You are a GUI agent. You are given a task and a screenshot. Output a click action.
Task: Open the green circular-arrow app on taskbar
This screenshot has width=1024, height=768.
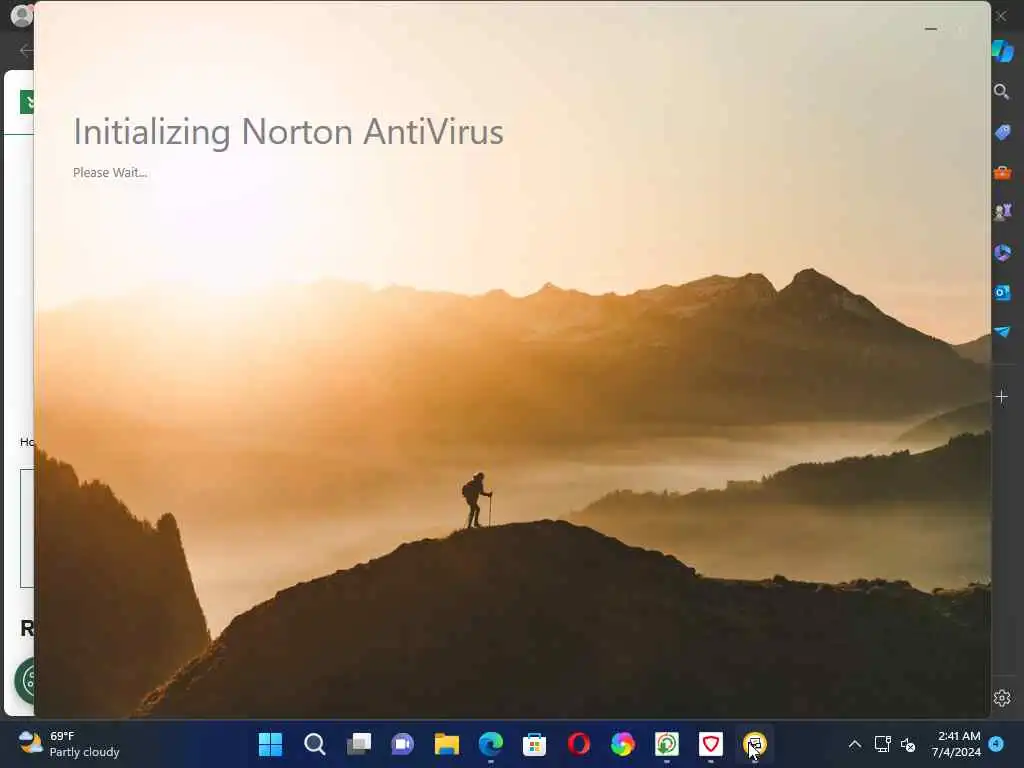point(667,744)
